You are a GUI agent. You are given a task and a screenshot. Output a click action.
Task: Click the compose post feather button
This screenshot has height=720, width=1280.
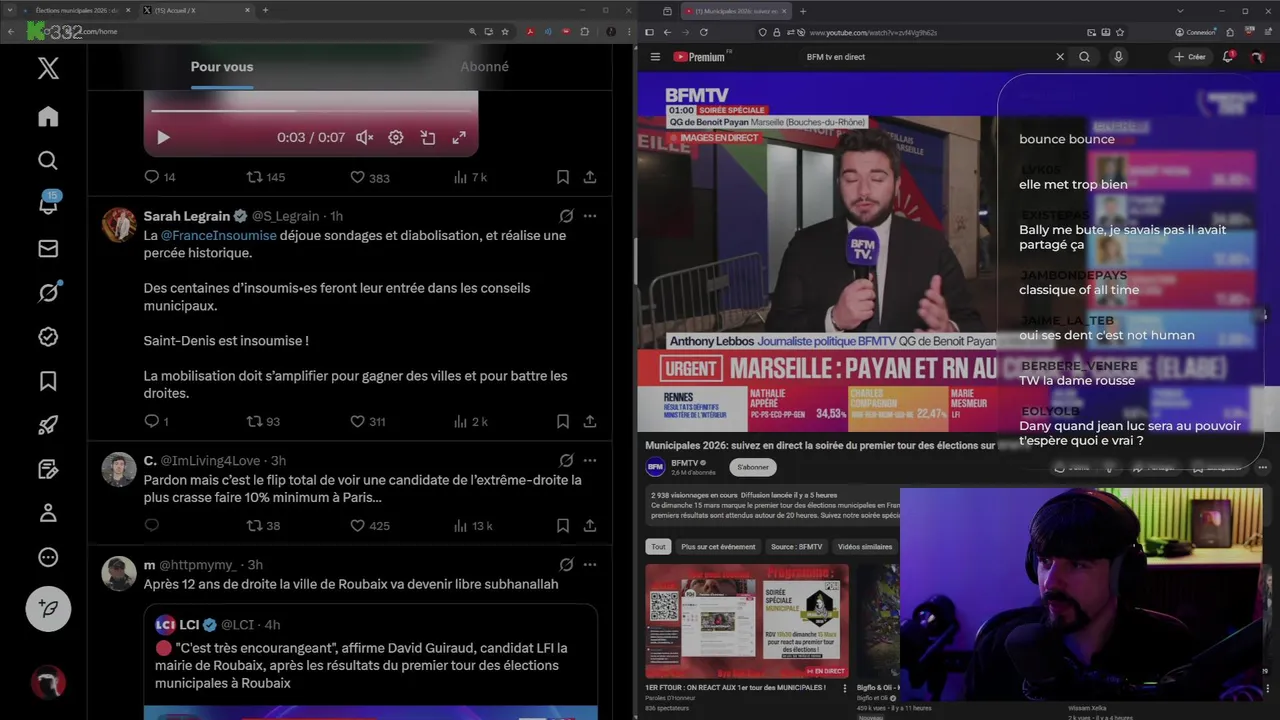(48, 608)
